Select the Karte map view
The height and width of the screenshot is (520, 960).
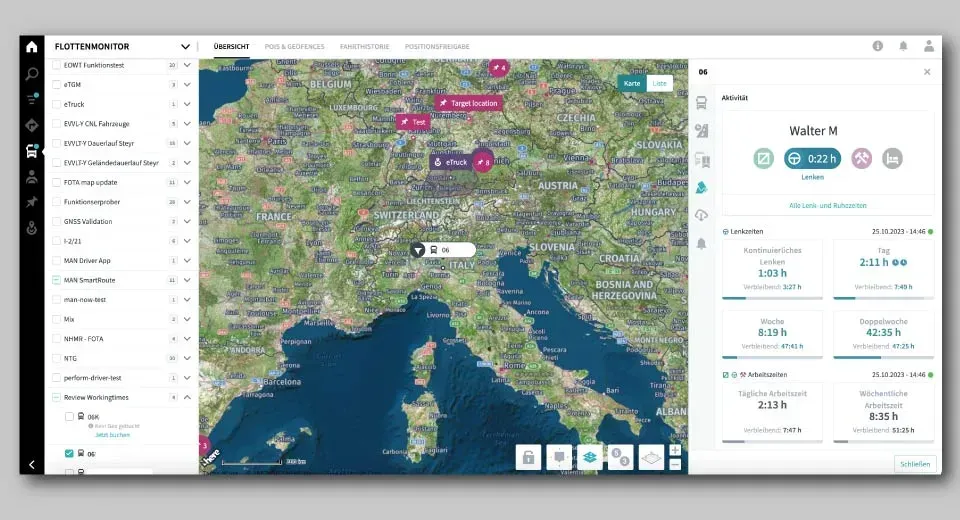click(632, 83)
